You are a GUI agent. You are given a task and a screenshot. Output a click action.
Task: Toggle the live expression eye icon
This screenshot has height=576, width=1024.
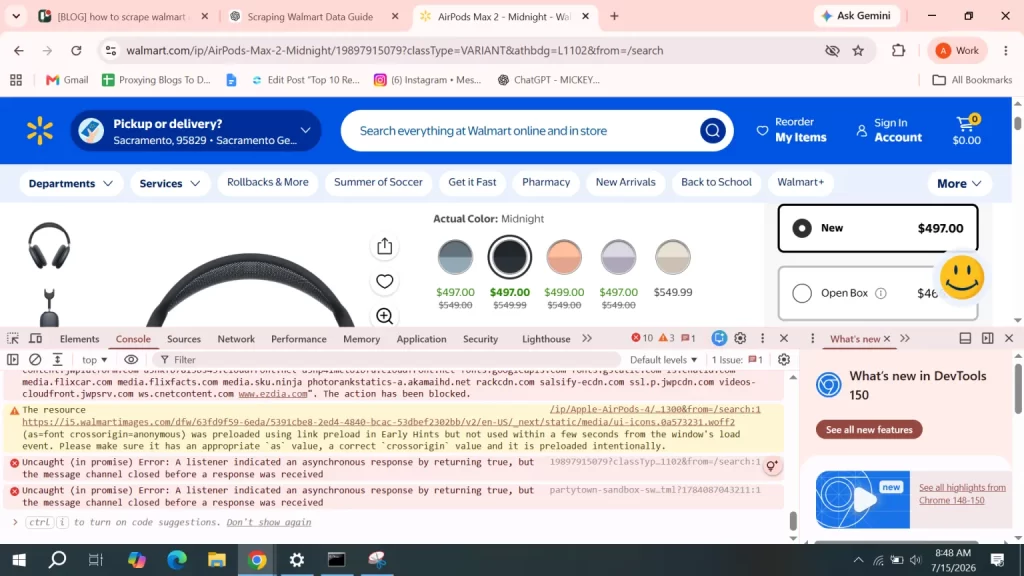[x=131, y=359]
